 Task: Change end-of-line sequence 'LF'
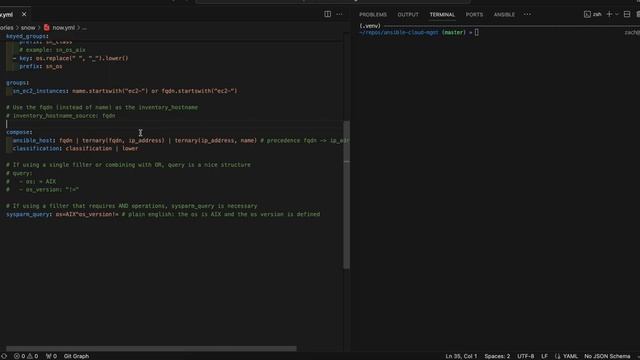click(544, 356)
